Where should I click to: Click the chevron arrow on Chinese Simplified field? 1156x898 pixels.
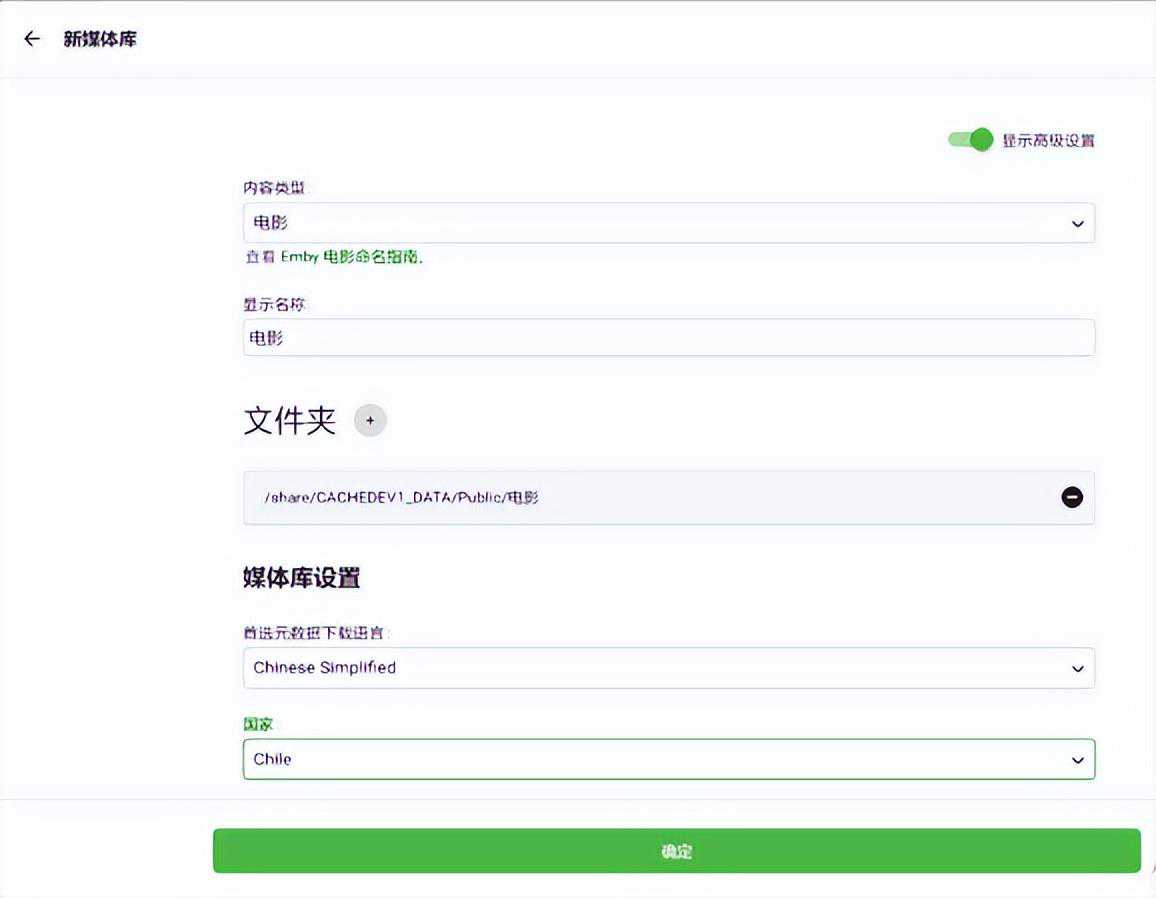point(1077,668)
